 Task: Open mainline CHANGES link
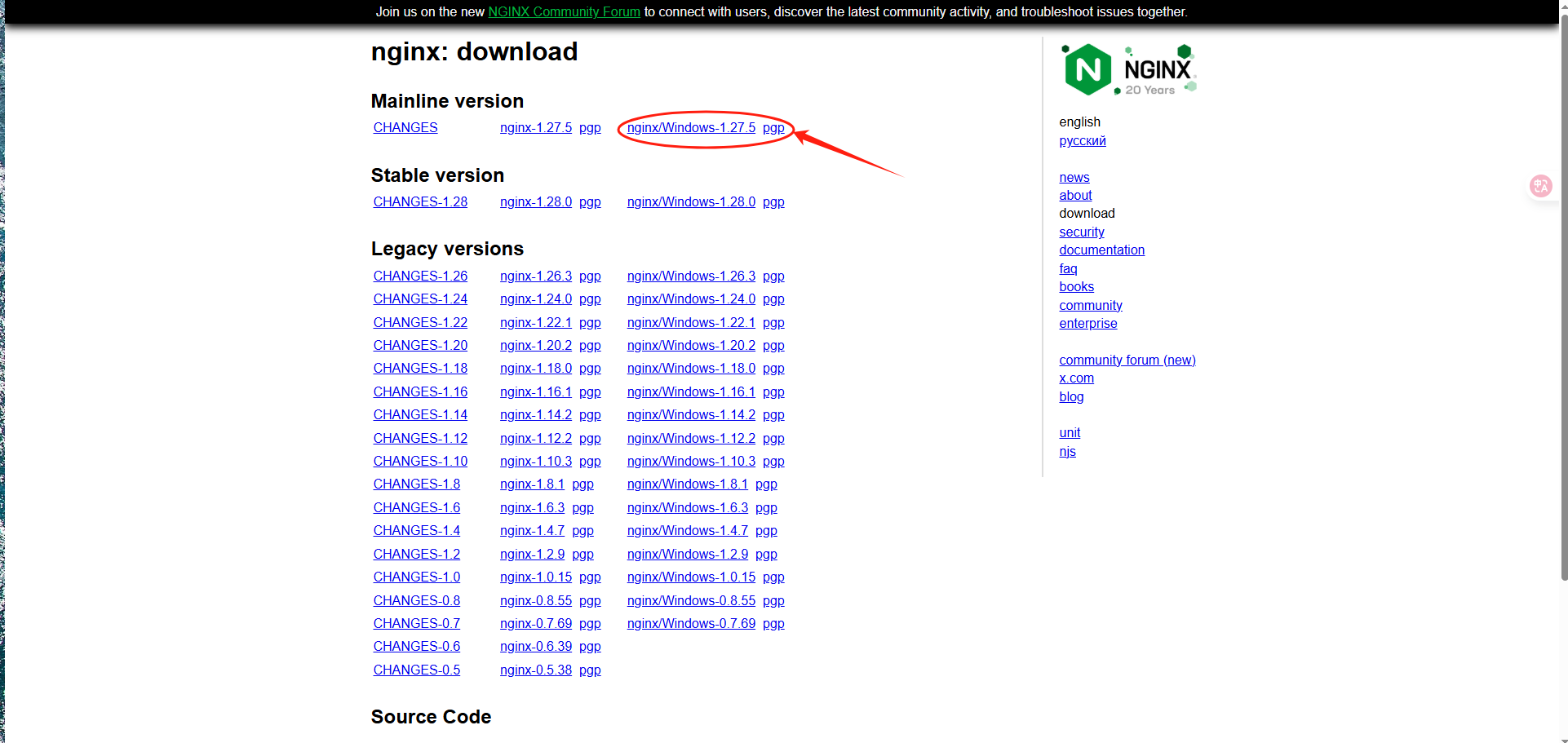[405, 128]
